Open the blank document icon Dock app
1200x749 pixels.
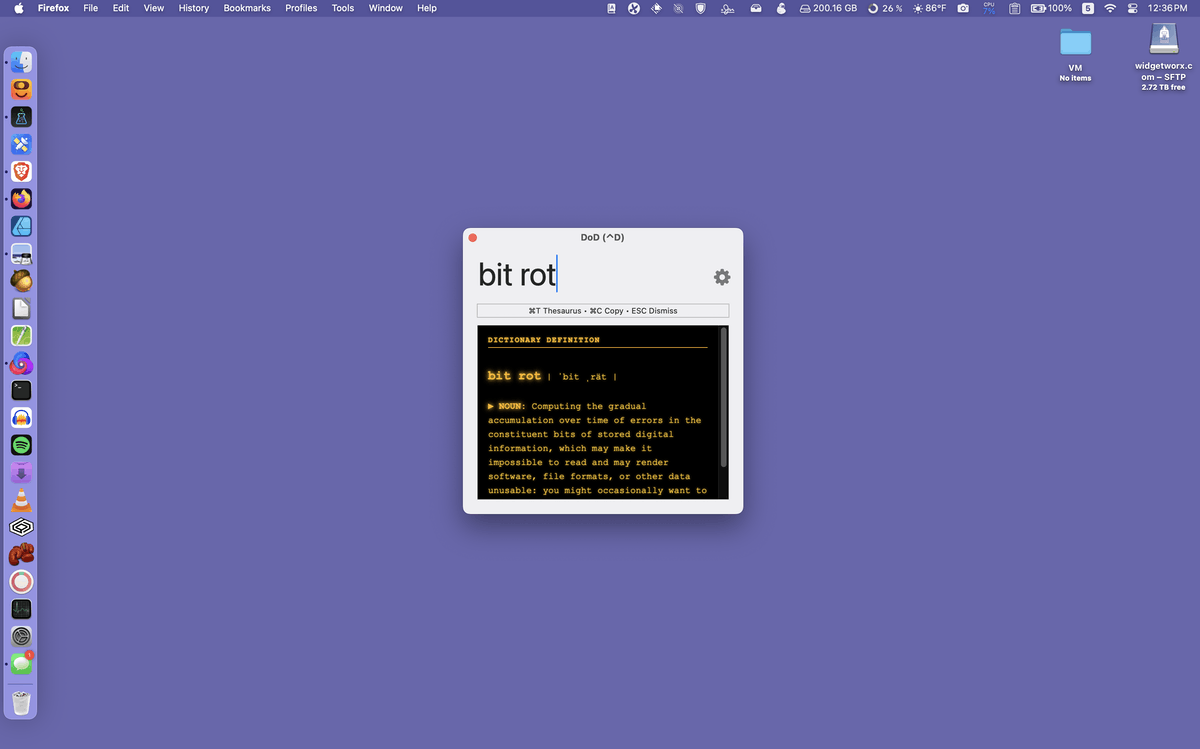[21, 308]
